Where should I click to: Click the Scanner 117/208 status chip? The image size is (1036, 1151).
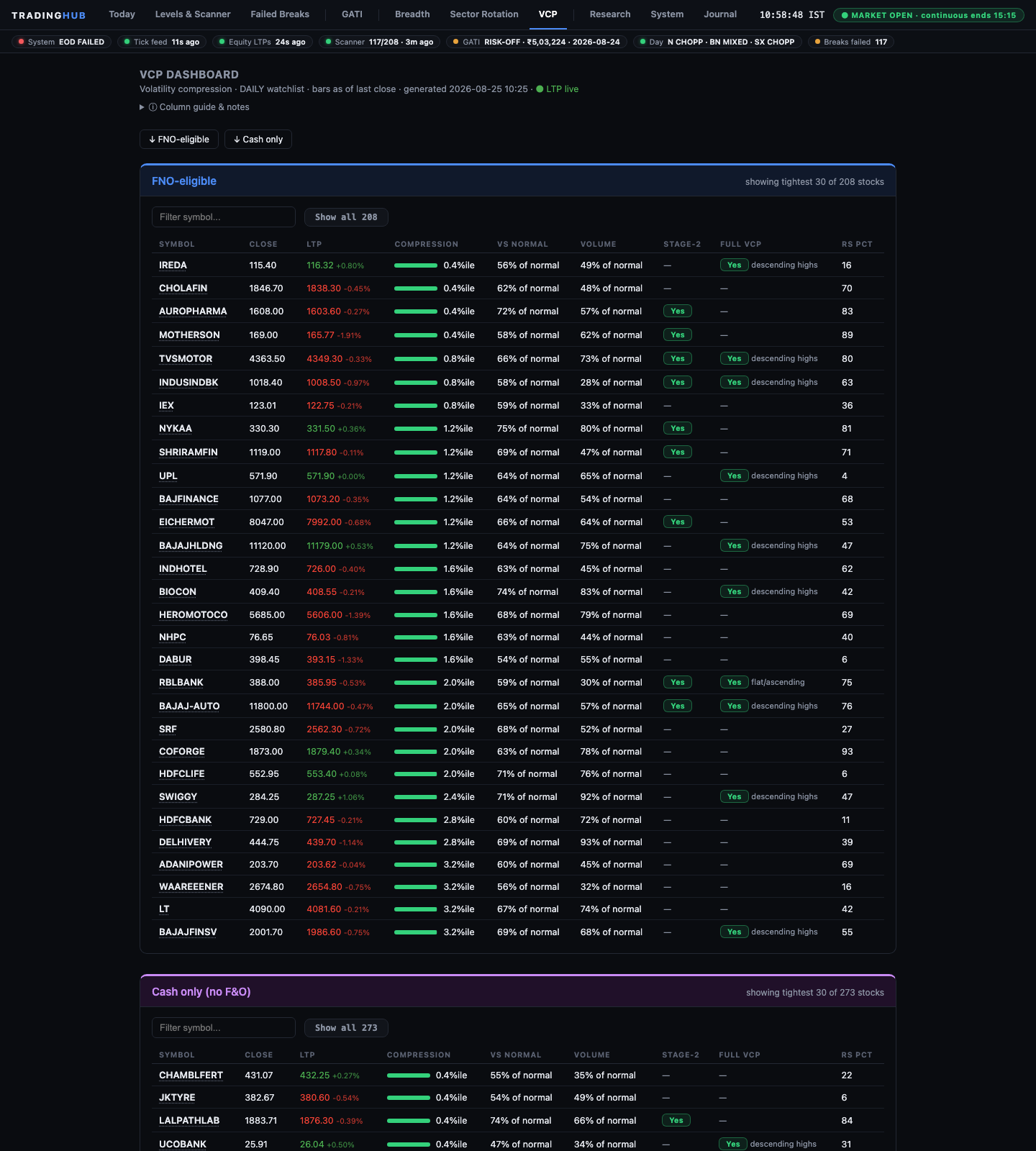[379, 42]
